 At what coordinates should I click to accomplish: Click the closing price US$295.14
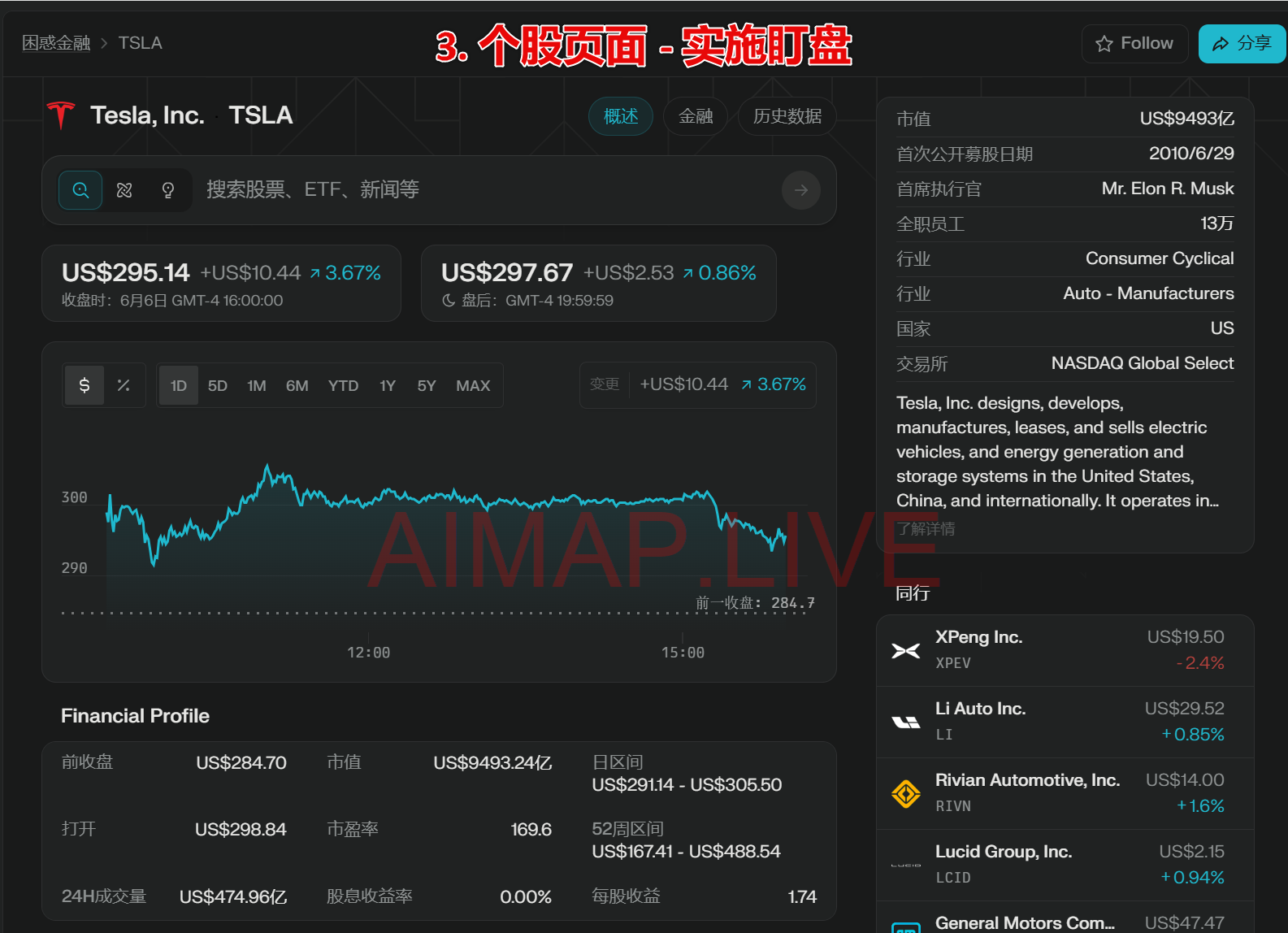(x=126, y=272)
